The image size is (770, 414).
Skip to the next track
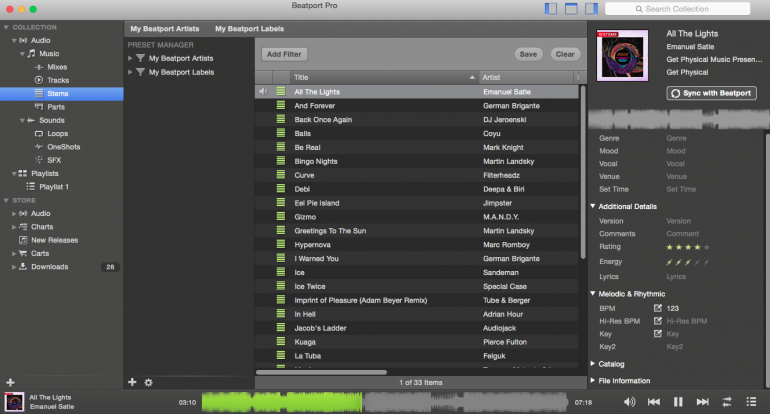point(703,402)
